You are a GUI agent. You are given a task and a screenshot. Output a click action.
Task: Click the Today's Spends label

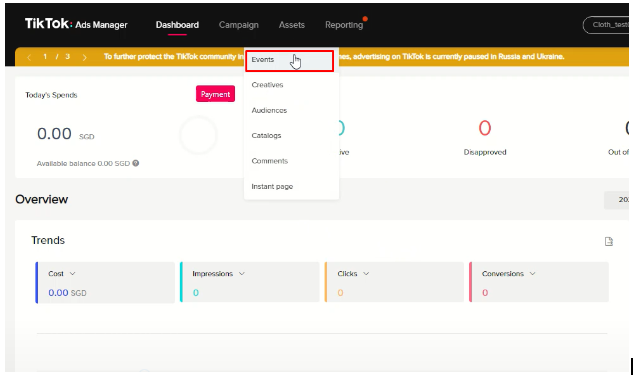(51, 95)
